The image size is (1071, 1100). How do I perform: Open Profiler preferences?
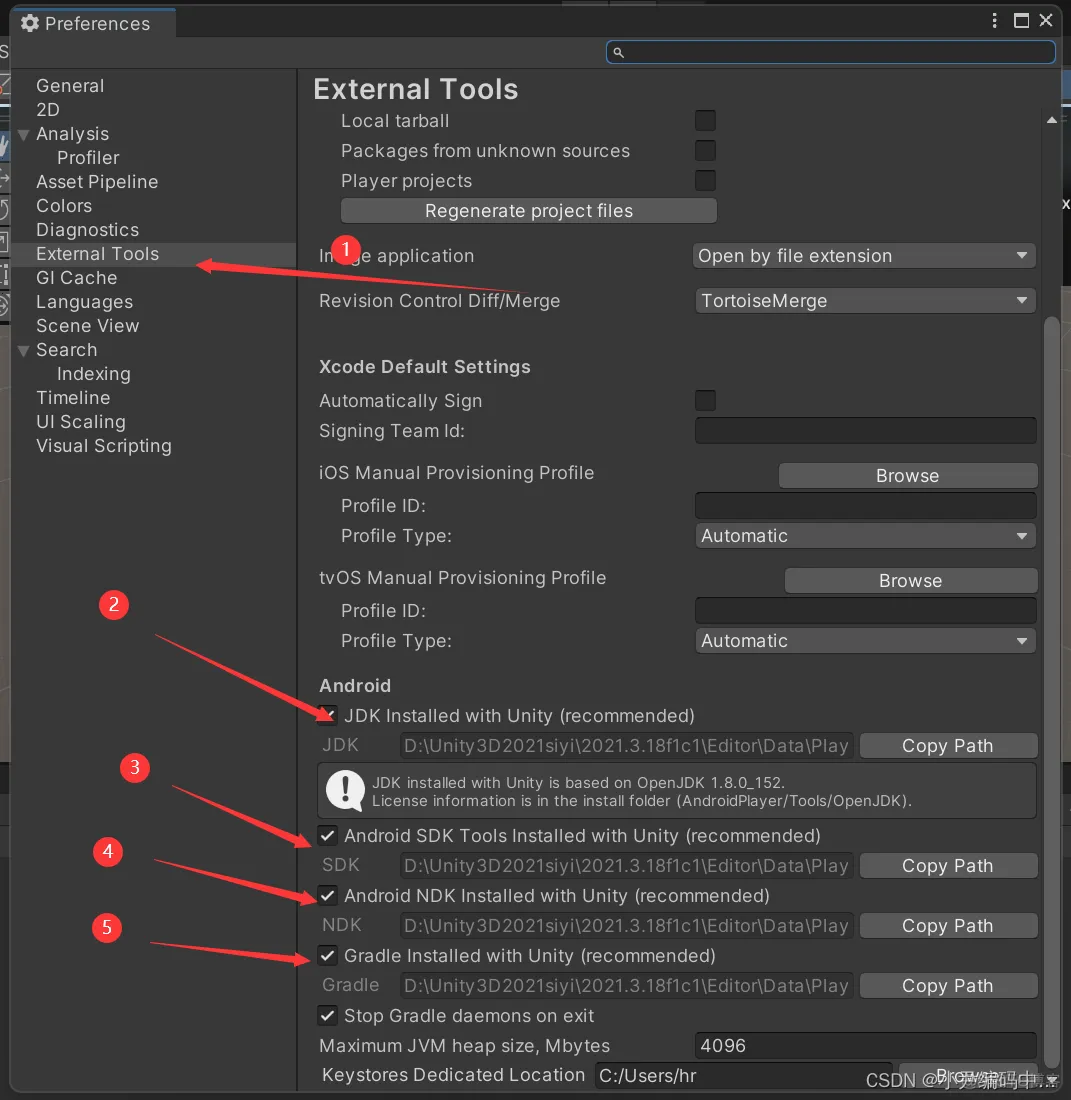[x=88, y=158]
